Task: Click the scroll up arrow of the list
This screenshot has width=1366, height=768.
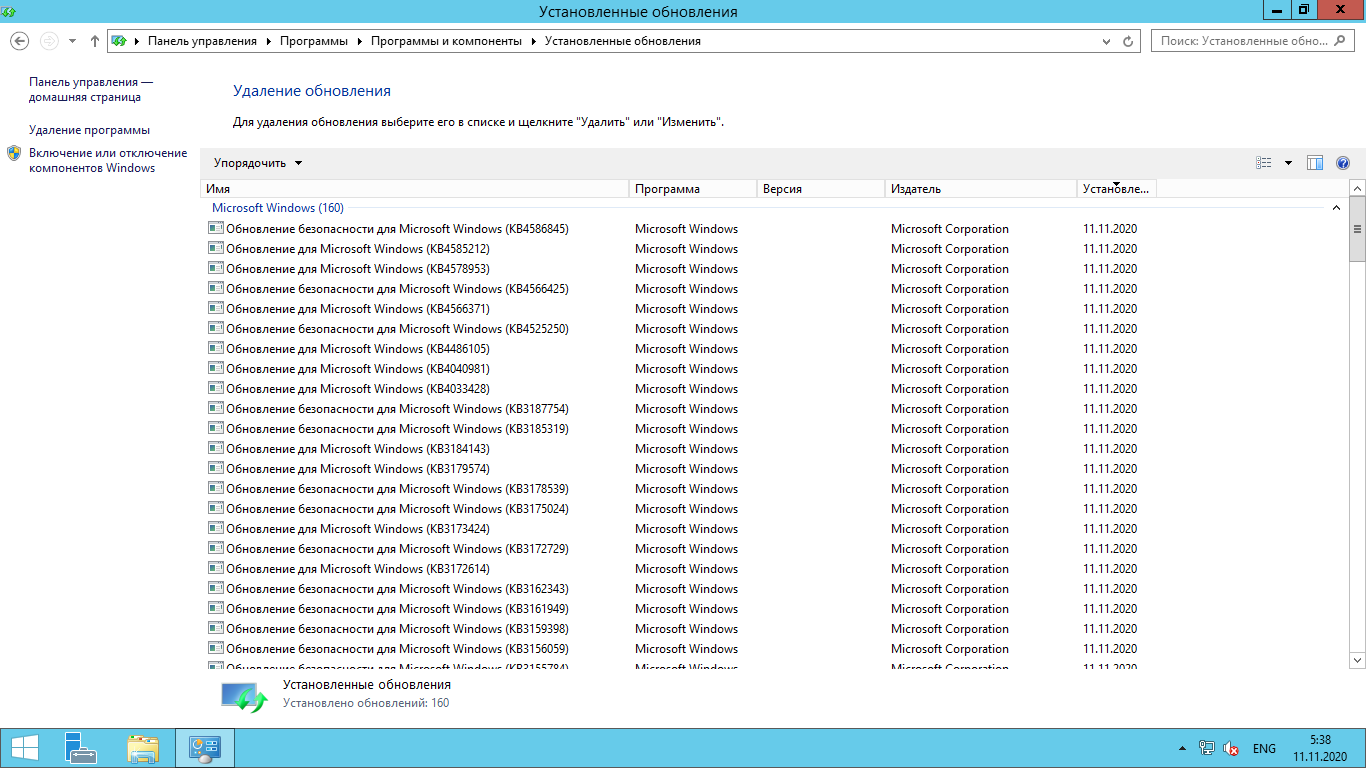Action: click(1357, 188)
